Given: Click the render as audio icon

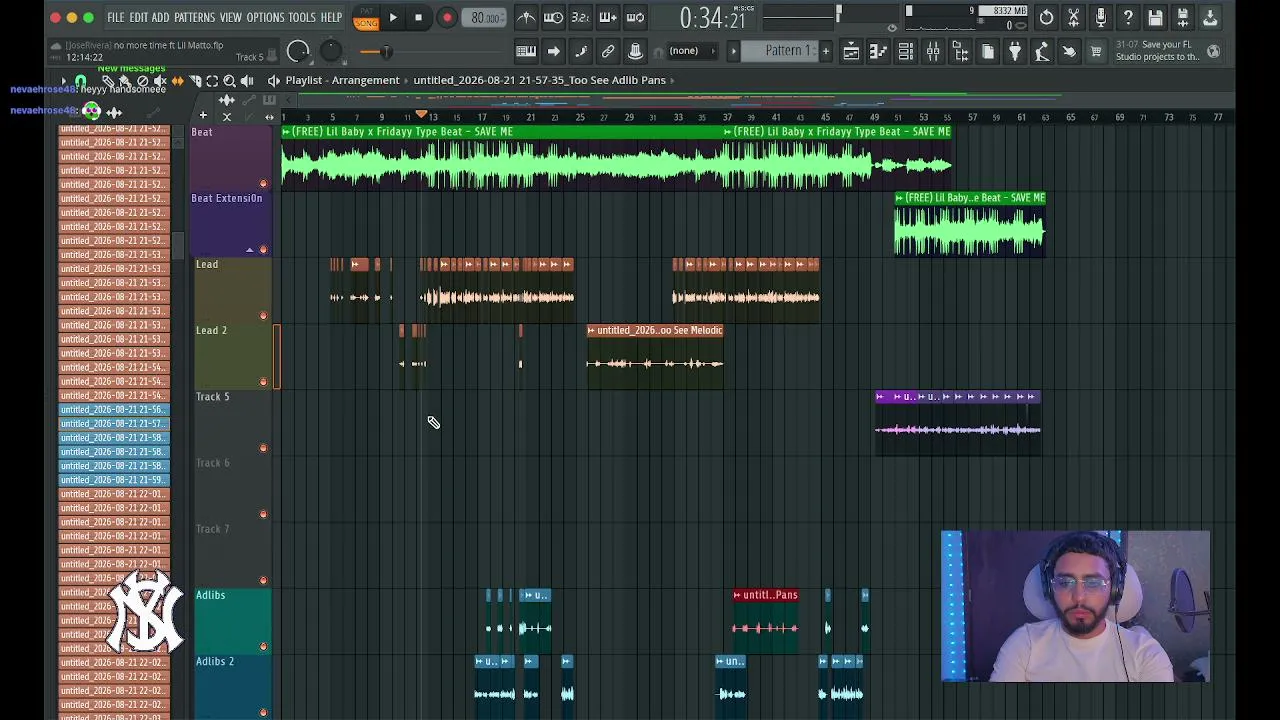Looking at the screenshot, I should pos(1182,18).
